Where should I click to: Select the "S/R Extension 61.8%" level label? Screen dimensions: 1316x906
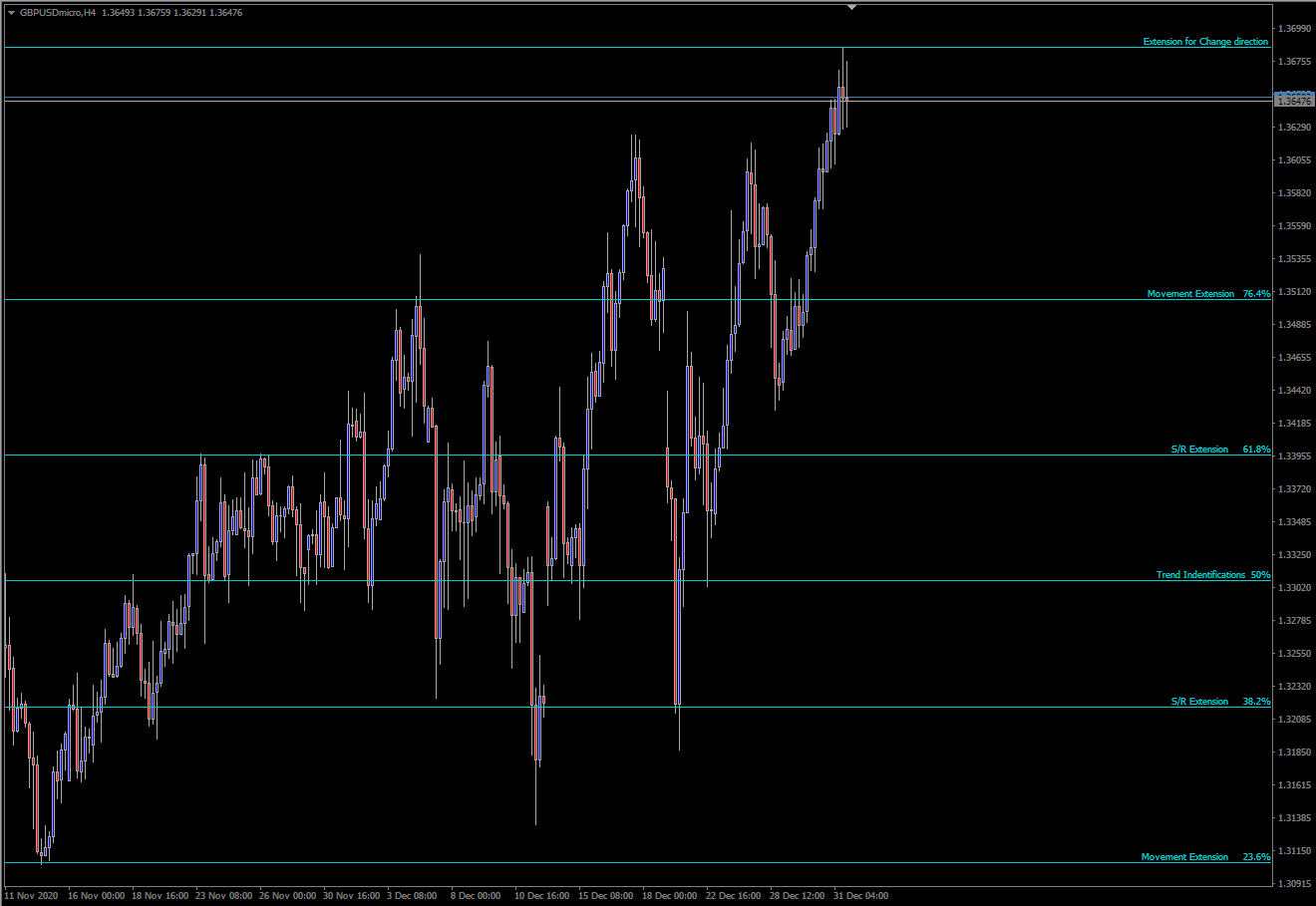point(1220,450)
